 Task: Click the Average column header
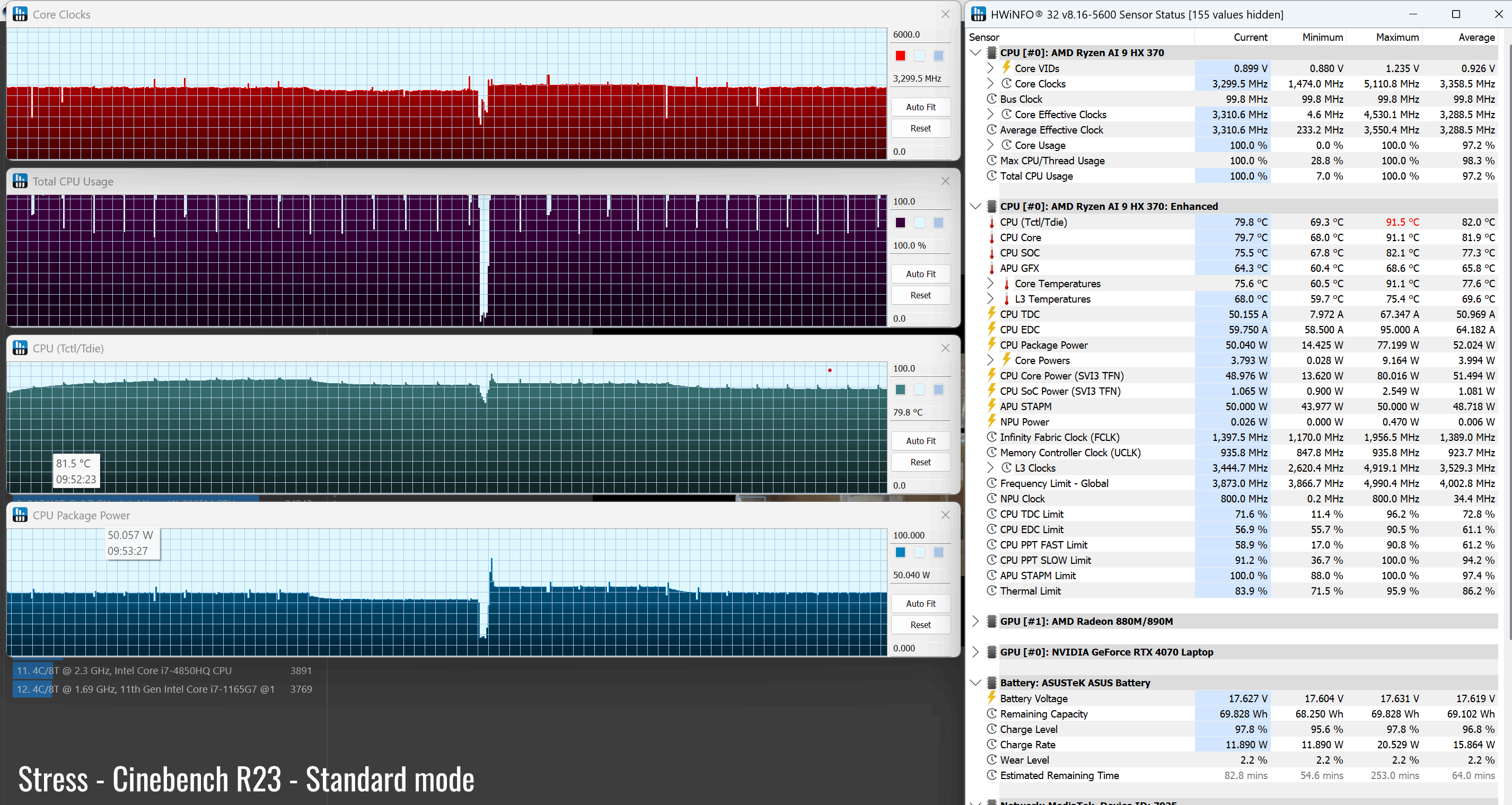click(x=1460, y=37)
